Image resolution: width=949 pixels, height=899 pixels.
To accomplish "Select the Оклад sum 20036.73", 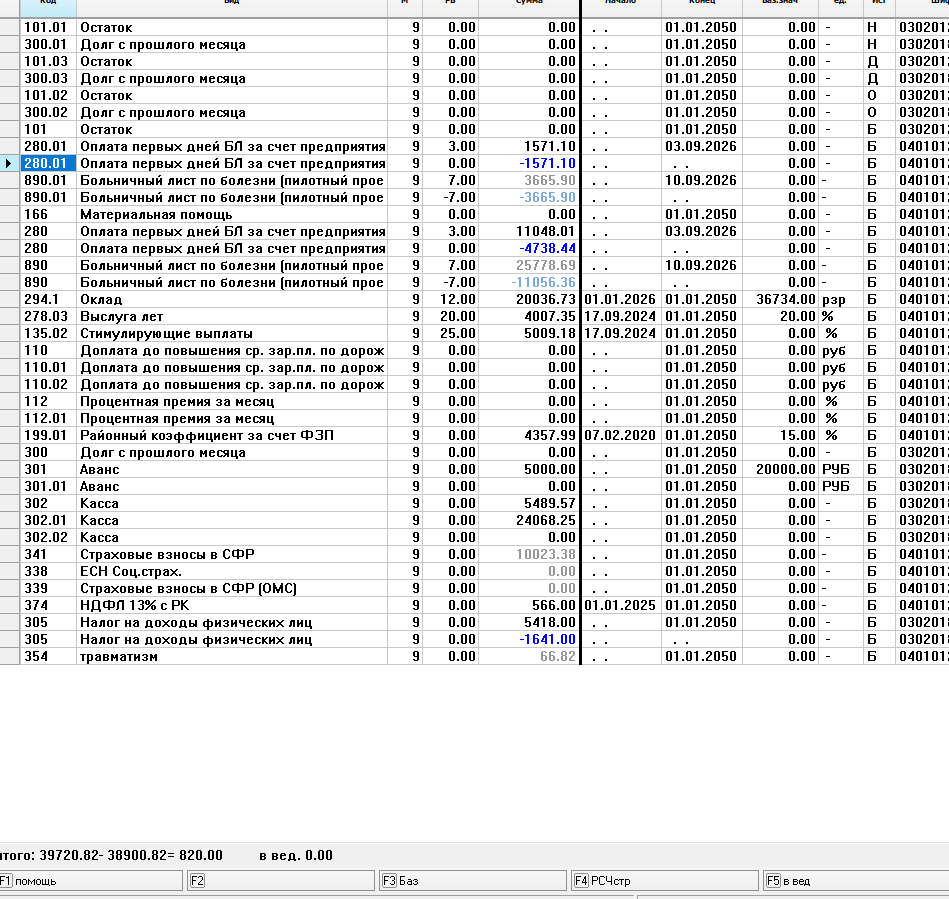I will pyautogui.click(x=546, y=299).
